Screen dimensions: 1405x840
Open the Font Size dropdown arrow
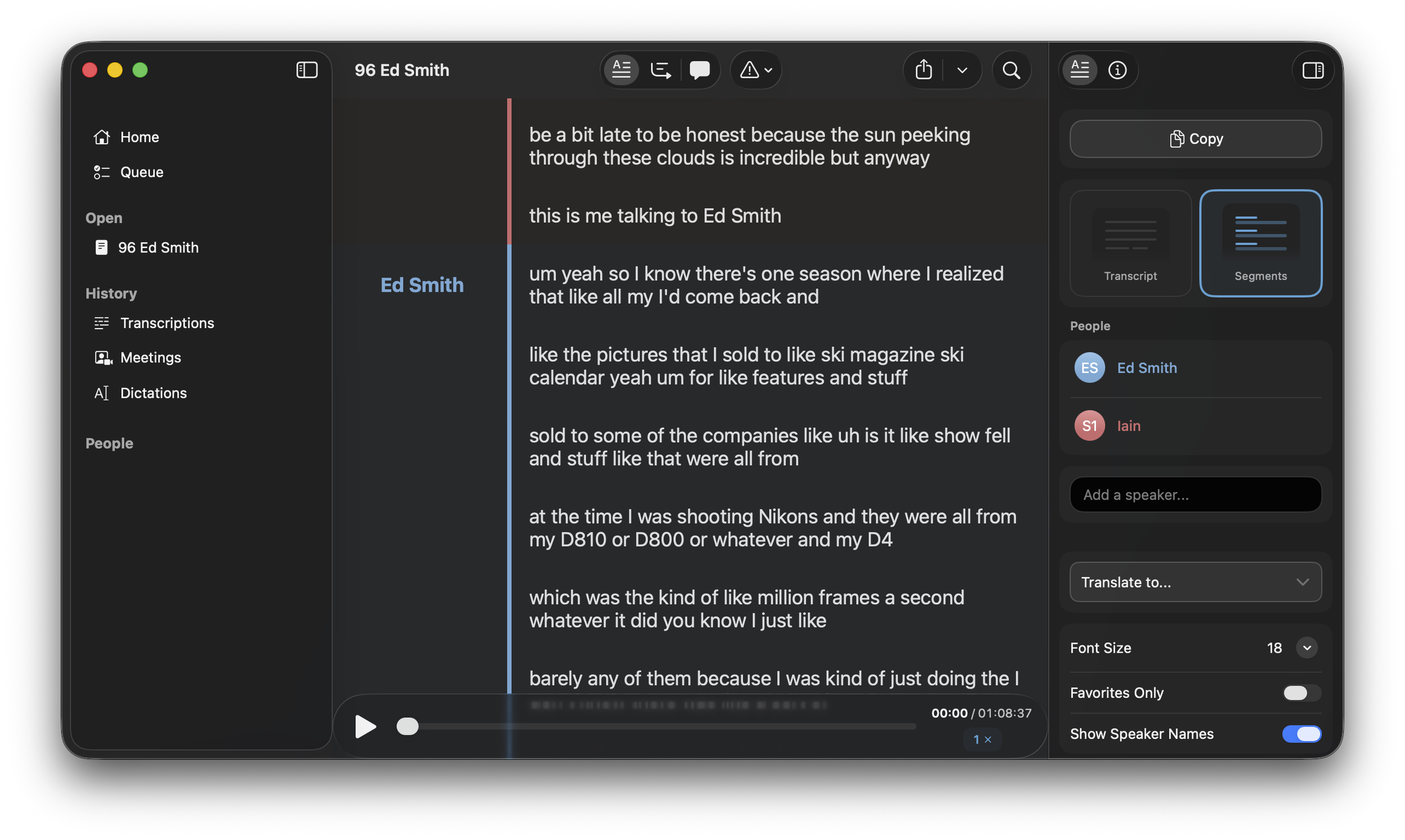1307,647
